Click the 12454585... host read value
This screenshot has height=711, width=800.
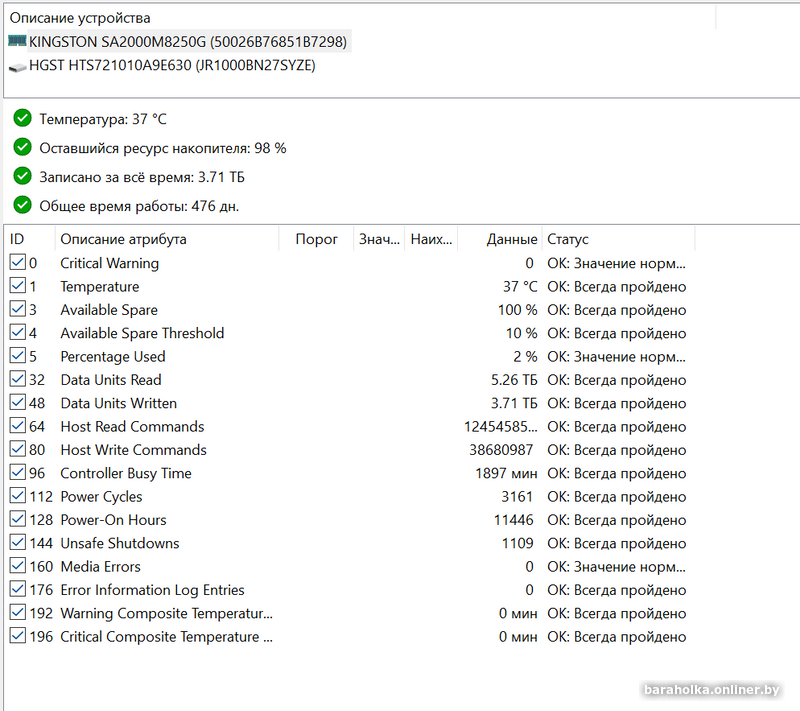point(501,426)
